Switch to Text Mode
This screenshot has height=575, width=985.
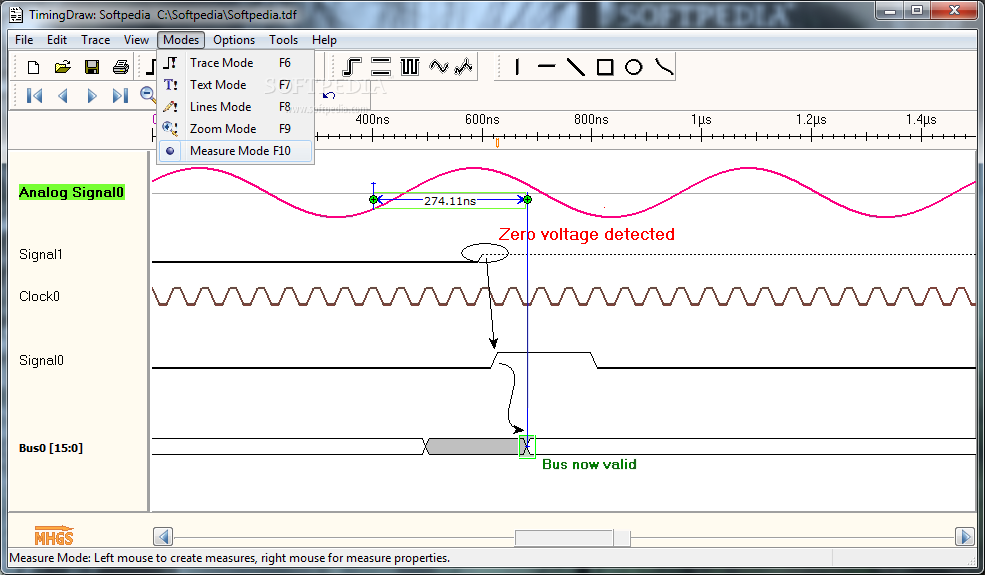236,85
